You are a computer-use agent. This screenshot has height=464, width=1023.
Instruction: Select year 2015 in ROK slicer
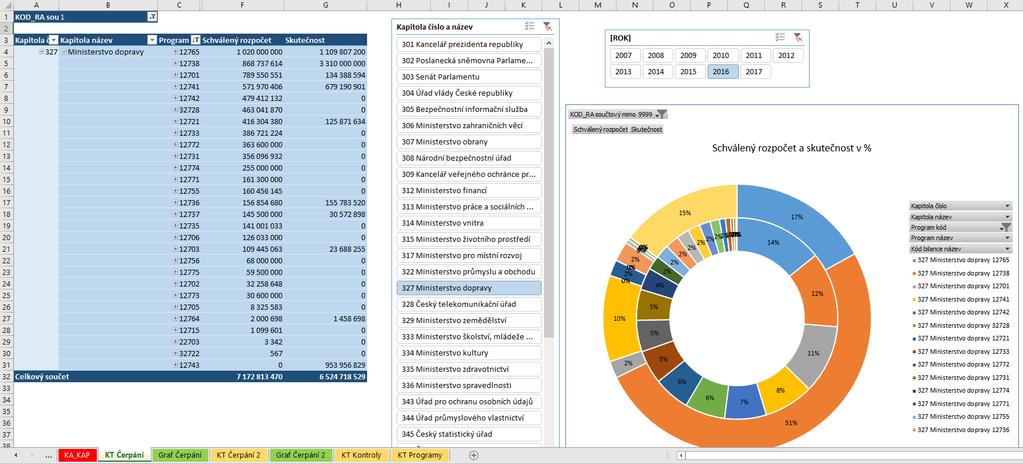689,72
